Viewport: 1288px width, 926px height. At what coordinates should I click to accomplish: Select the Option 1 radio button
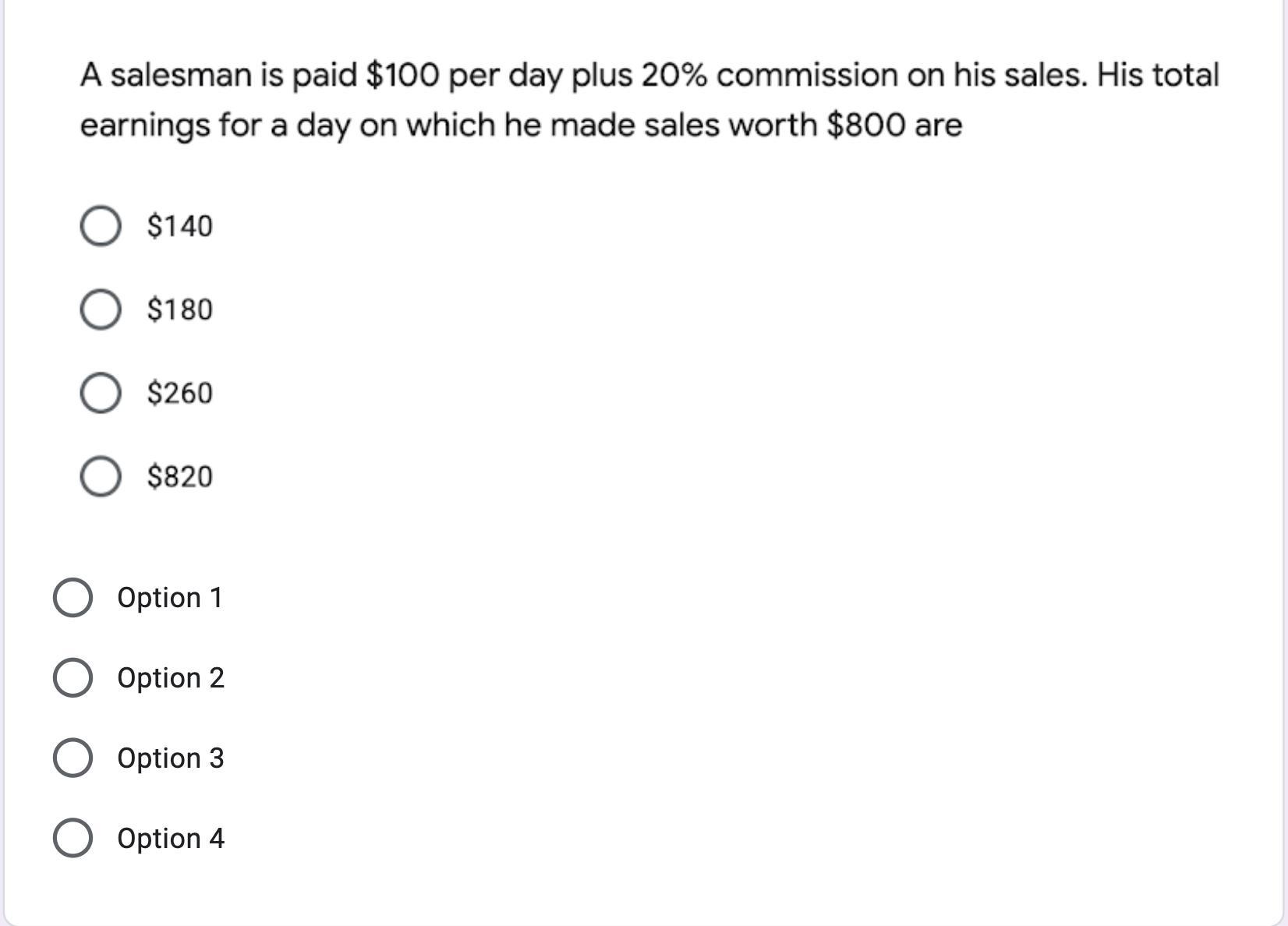pos(73,598)
